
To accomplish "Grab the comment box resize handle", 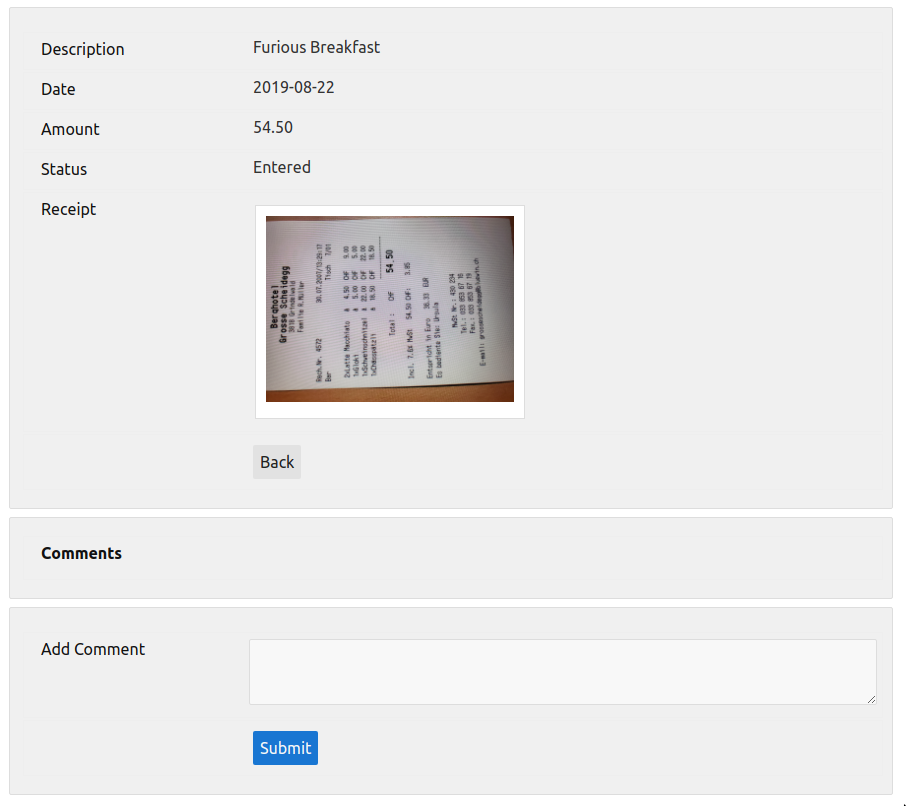I will [871, 699].
